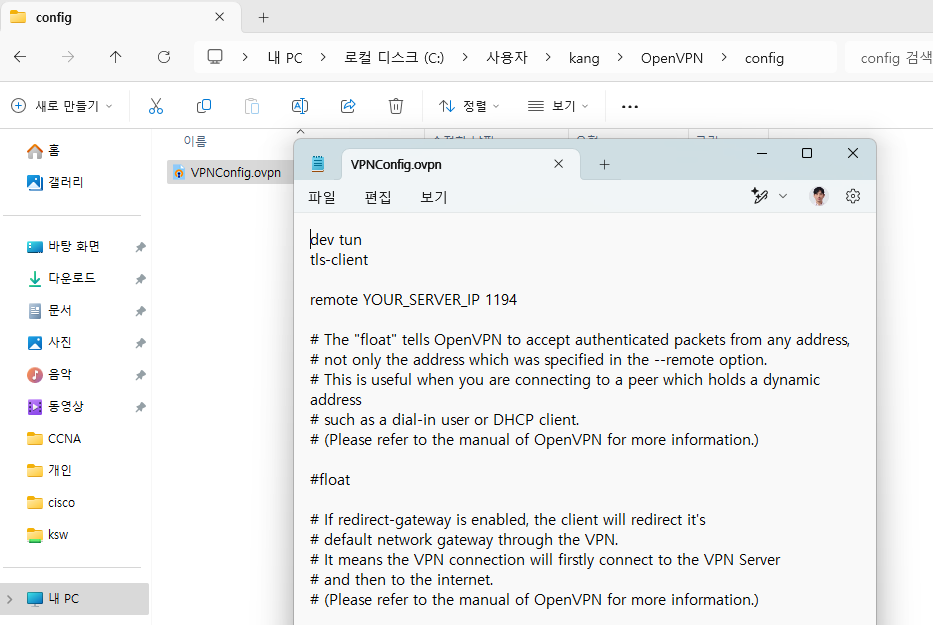The height and width of the screenshot is (625, 933).
Task: Navigate to 로컬 디스크 (C:) breadcrumb
Action: coord(394,58)
